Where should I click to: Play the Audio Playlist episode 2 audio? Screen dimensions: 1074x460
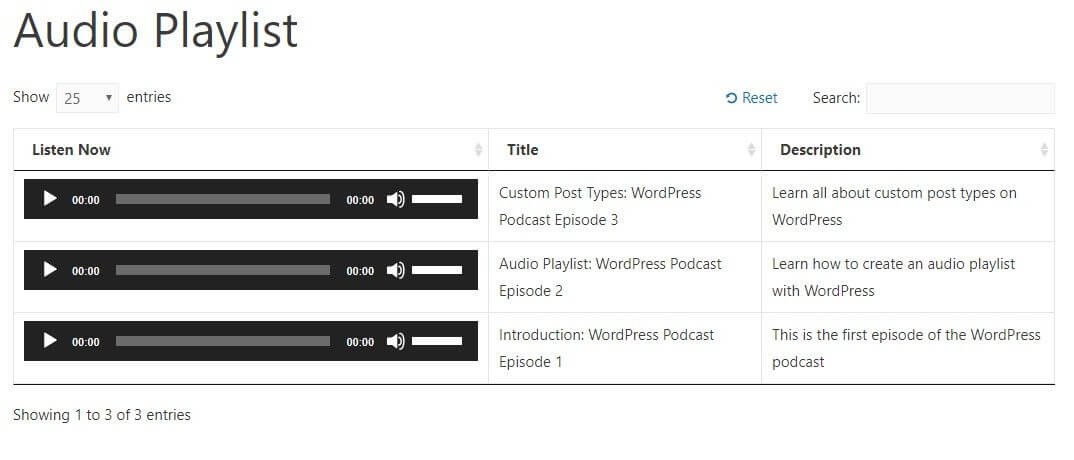tap(50, 270)
